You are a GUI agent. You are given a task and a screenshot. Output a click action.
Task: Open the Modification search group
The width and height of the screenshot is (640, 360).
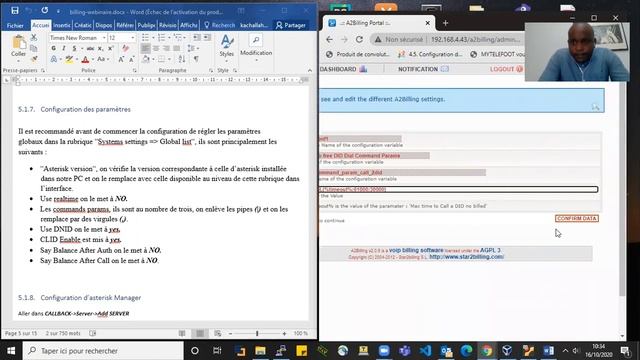tap(256, 48)
